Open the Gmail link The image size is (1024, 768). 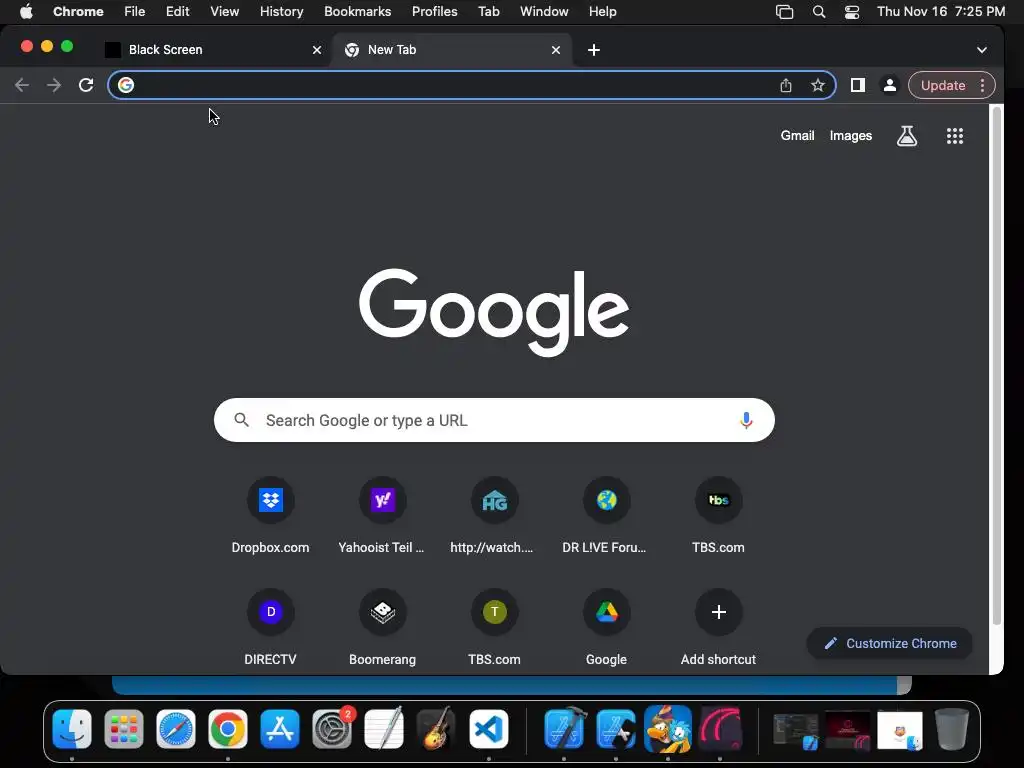pyautogui.click(x=797, y=136)
